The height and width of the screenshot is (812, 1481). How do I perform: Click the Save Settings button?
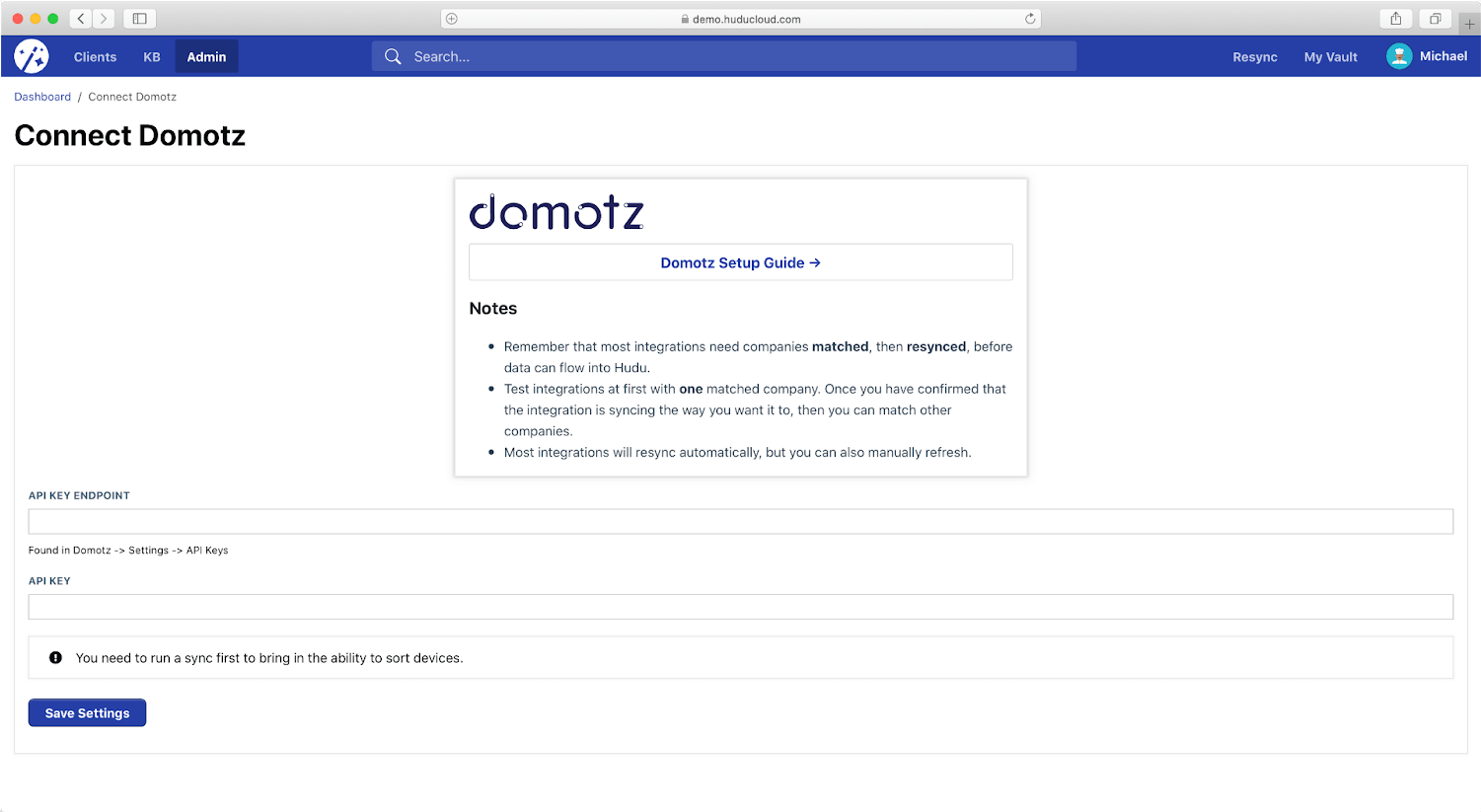pos(87,712)
